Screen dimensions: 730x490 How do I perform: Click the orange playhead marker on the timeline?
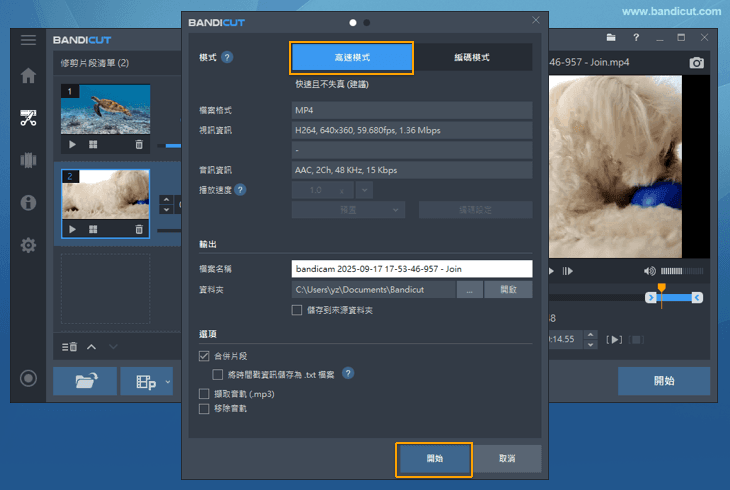(x=662, y=288)
